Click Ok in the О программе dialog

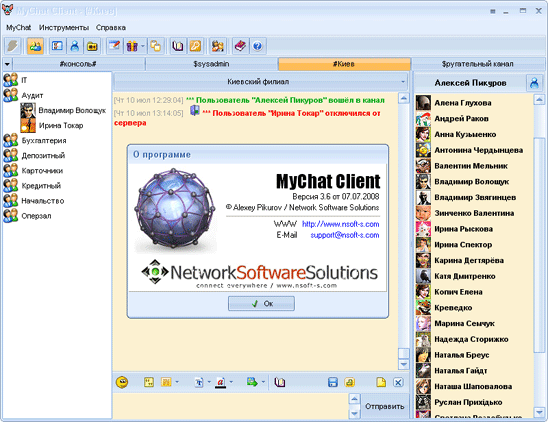pyautogui.click(x=261, y=303)
